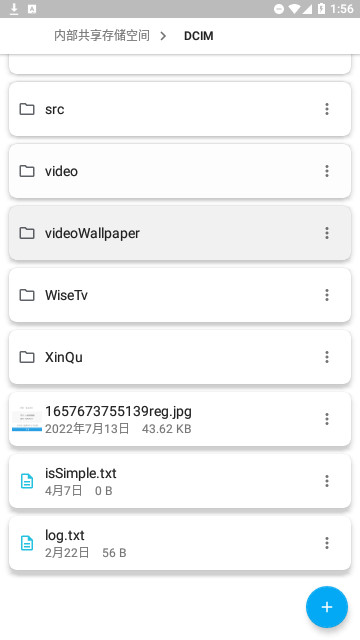This screenshot has height=640, width=360.
Task: Open more options for log.txt
Action: 327,543
